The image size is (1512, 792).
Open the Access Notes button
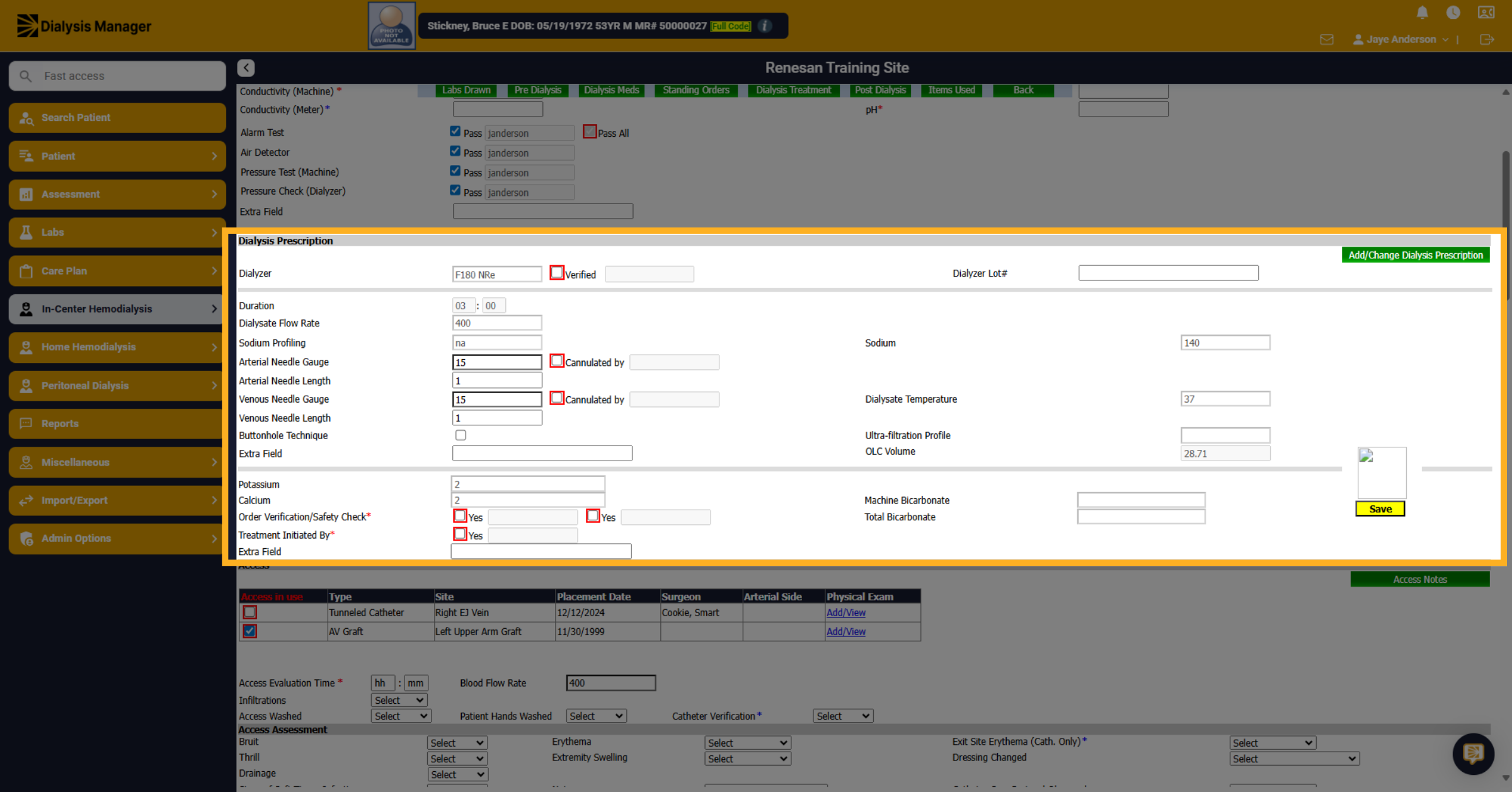(1420, 579)
